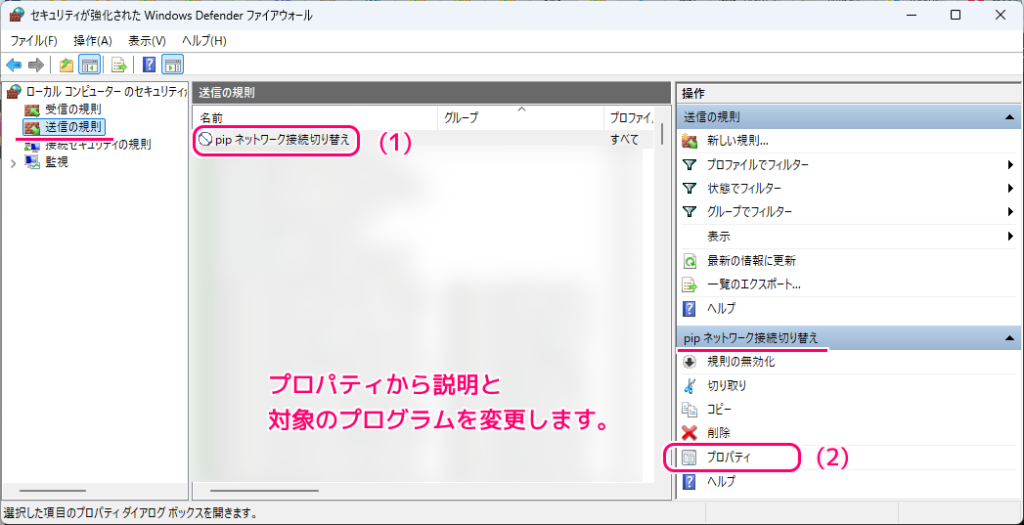This screenshot has width=1024, height=525.
Task: Click the Forward arrow toolbar icon
Action: point(36,65)
